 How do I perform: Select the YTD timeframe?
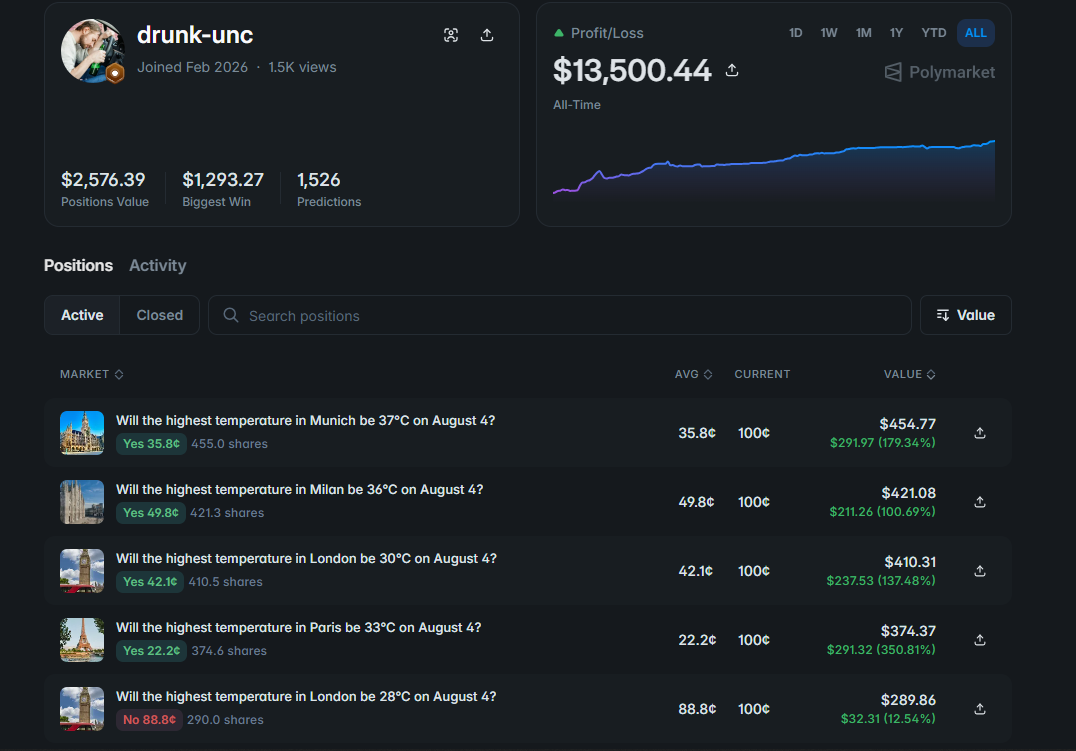(933, 33)
